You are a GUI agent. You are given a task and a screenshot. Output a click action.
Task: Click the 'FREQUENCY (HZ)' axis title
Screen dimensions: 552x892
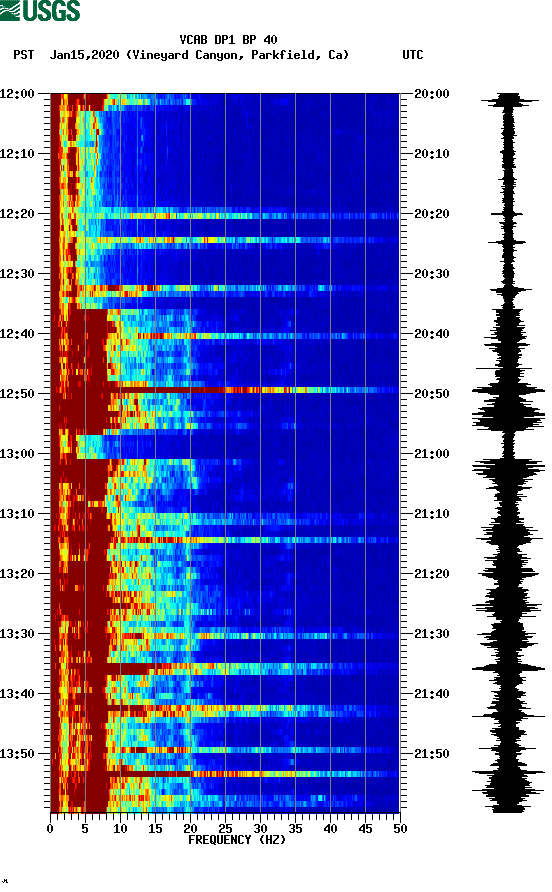pyautogui.click(x=237, y=840)
